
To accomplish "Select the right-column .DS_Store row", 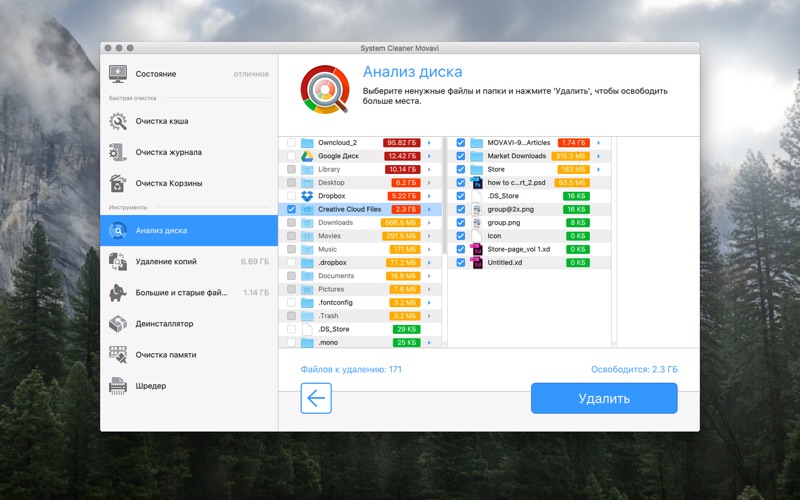I will [x=530, y=196].
